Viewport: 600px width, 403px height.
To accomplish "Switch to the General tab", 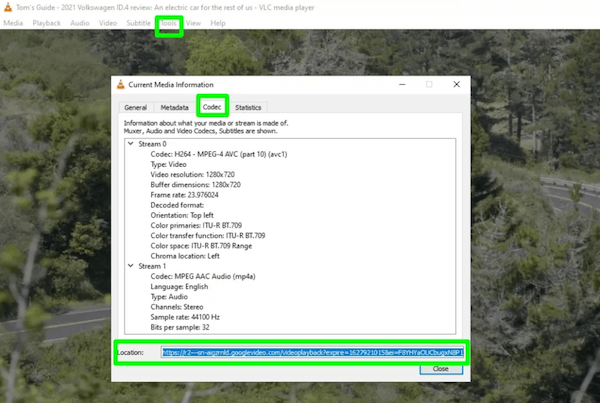I will (135, 108).
